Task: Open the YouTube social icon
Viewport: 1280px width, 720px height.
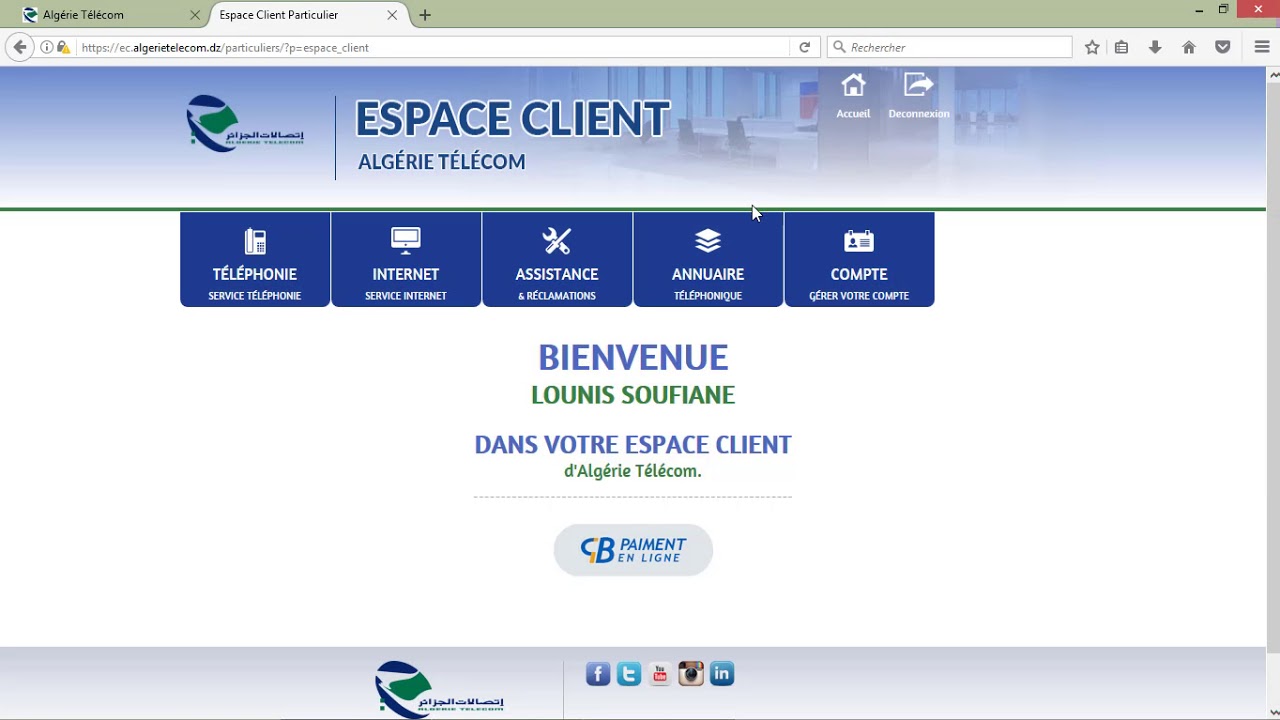Action: tap(660, 674)
